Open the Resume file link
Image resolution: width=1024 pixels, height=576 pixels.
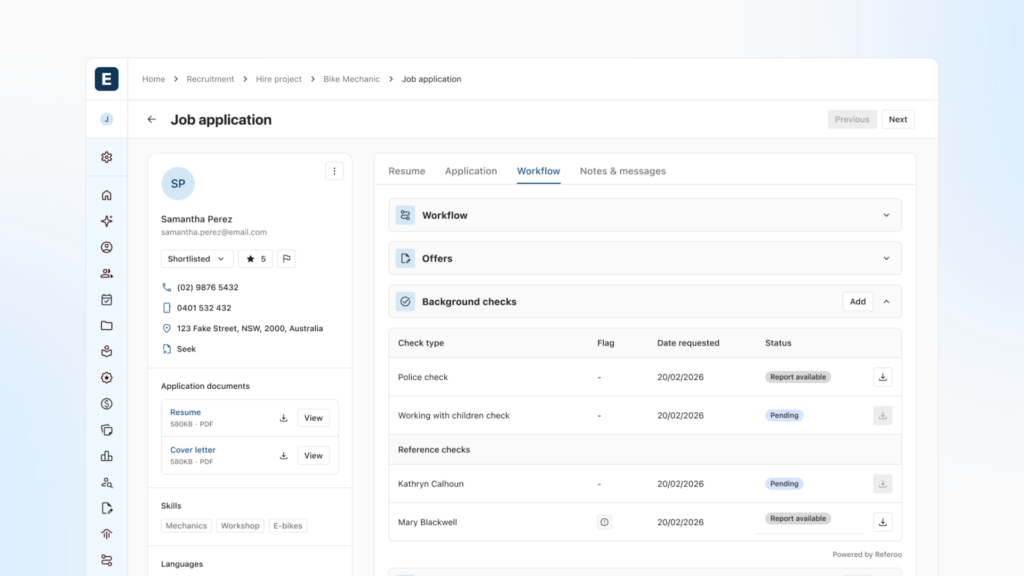tap(185, 413)
